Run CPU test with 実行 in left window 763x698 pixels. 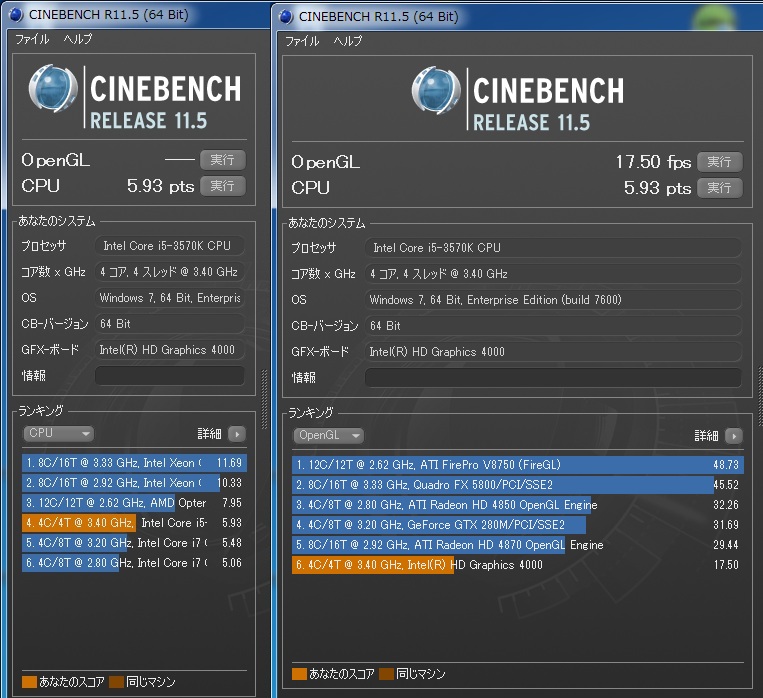tap(221, 186)
